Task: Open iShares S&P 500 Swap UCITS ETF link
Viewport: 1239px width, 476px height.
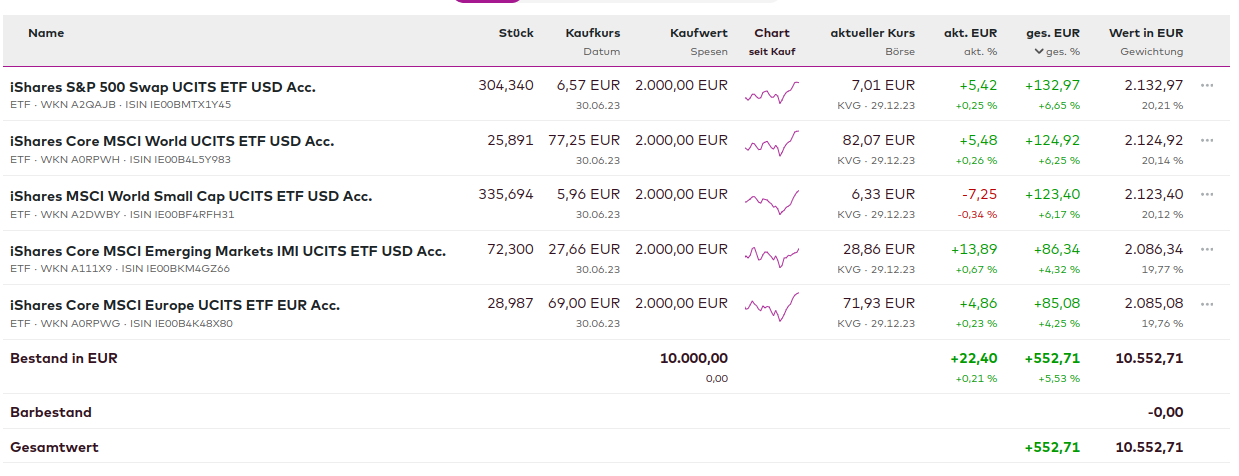Action: tap(163, 87)
